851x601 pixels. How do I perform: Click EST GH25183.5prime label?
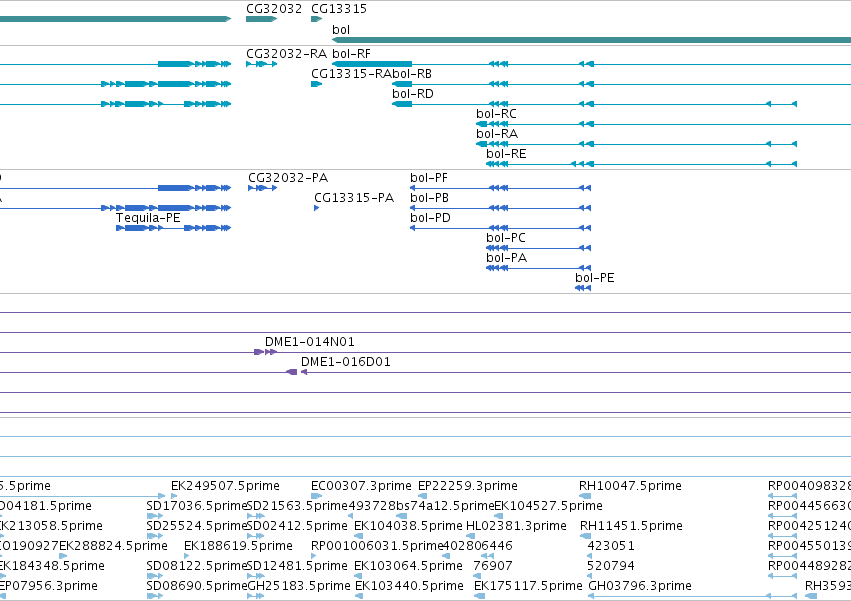tap(299, 586)
